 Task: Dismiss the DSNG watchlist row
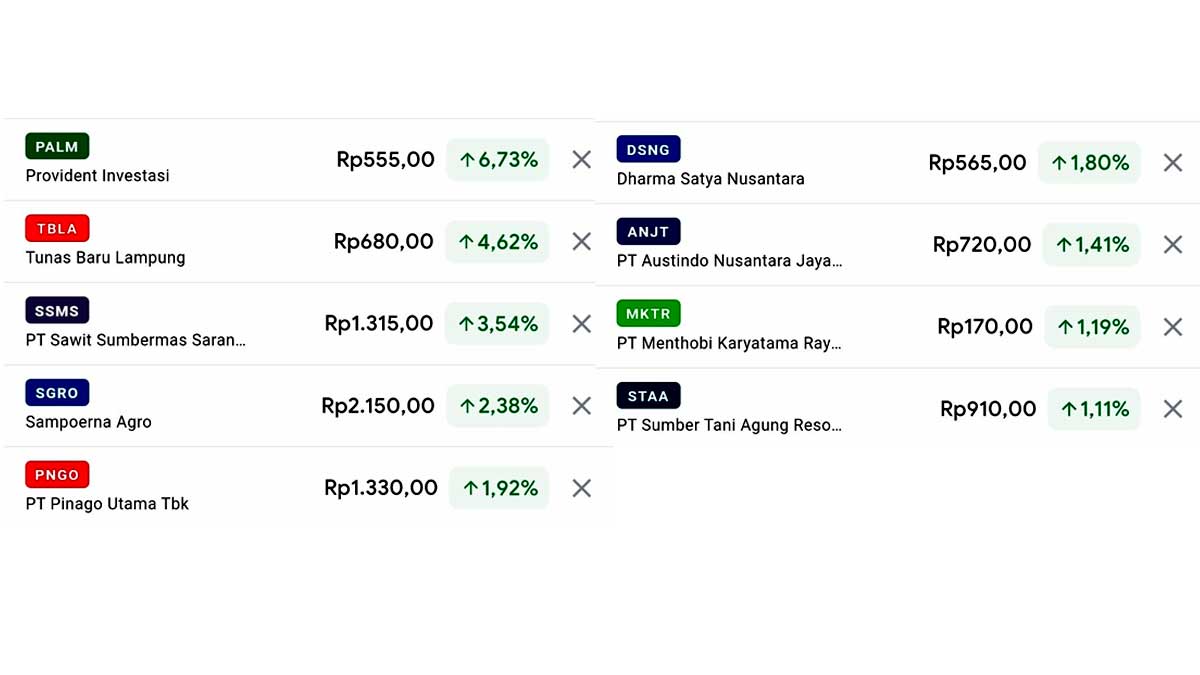point(1173,162)
